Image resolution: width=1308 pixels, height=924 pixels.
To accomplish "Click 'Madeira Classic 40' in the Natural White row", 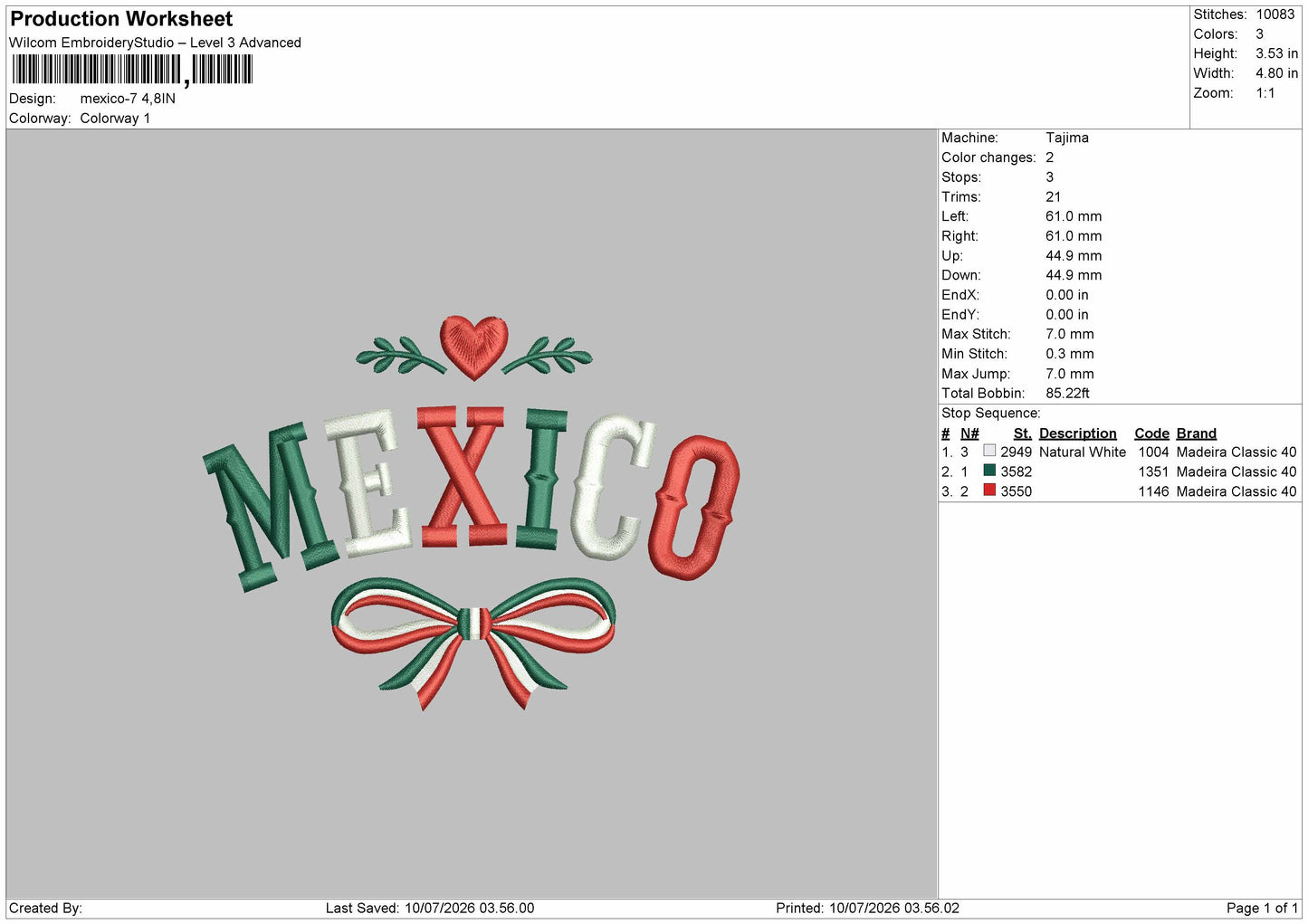I will coord(1236,452).
